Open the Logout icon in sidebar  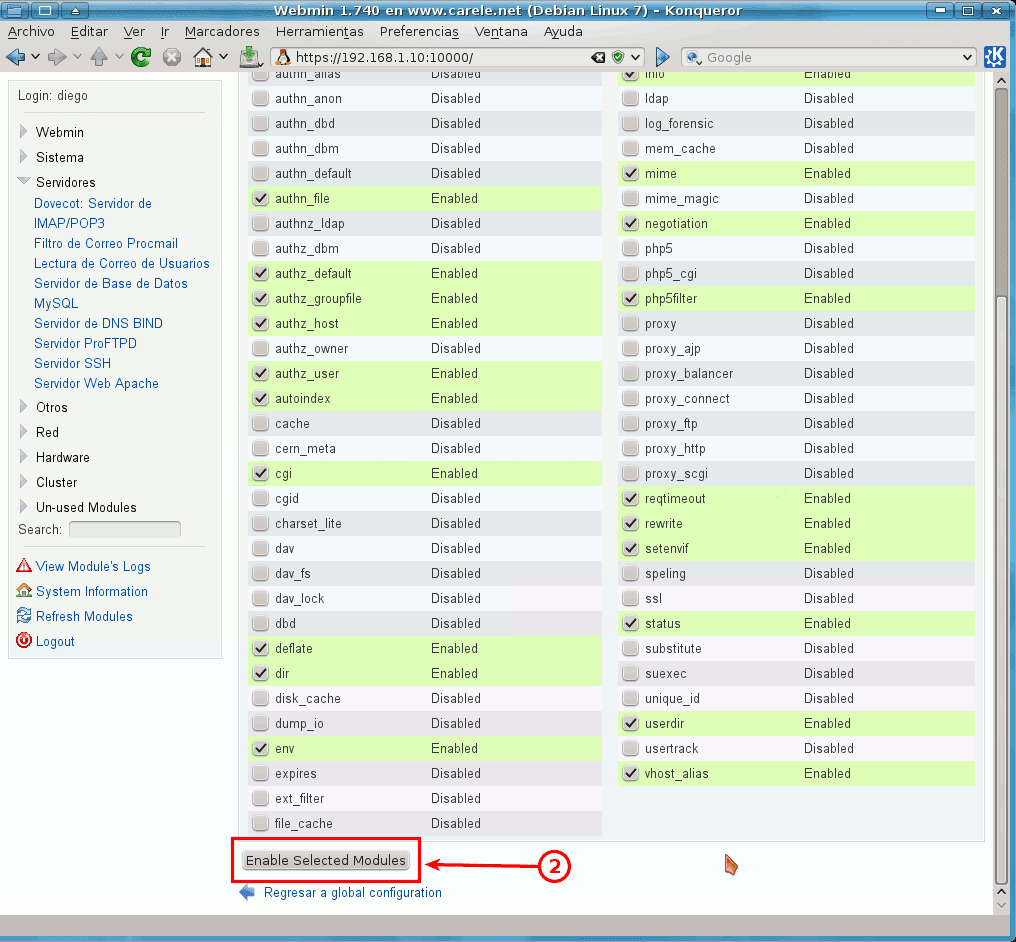point(24,641)
